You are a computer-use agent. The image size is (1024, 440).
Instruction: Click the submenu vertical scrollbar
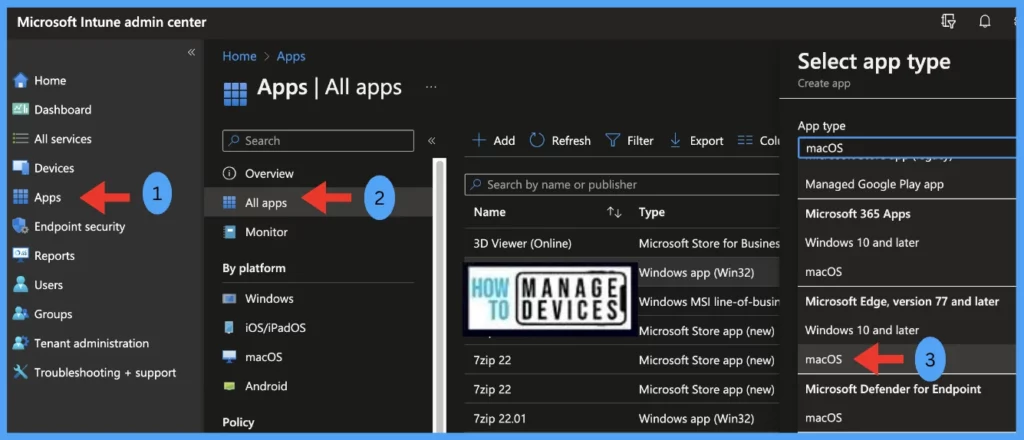[x=440, y=294]
